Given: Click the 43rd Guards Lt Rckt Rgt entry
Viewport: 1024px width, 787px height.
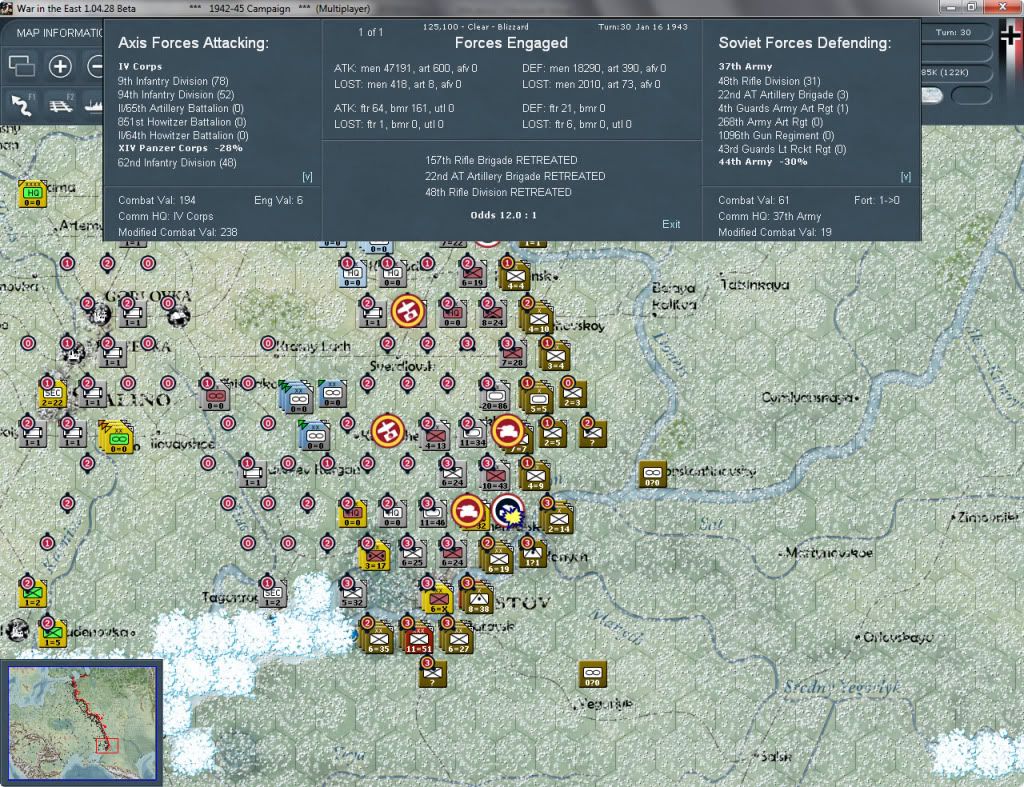Looking at the screenshot, I should [x=782, y=150].
